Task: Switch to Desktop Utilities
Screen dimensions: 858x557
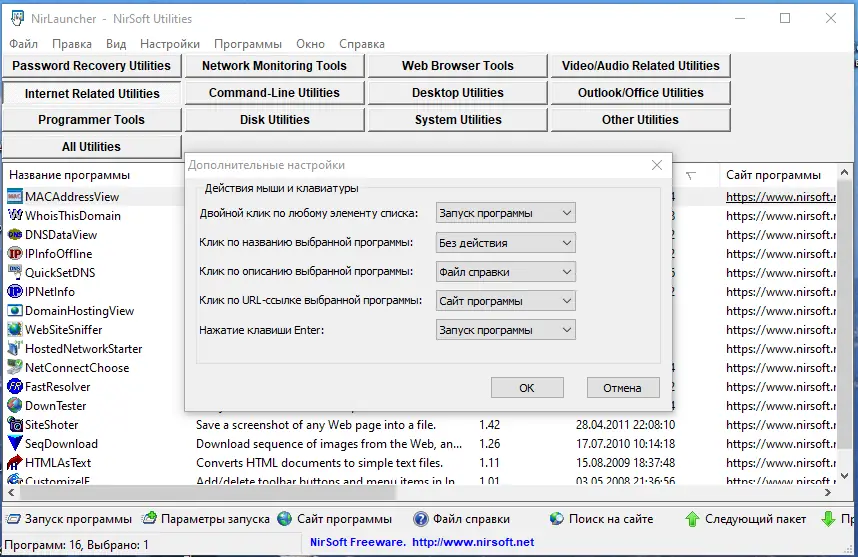Action: [x=457, y=93]
